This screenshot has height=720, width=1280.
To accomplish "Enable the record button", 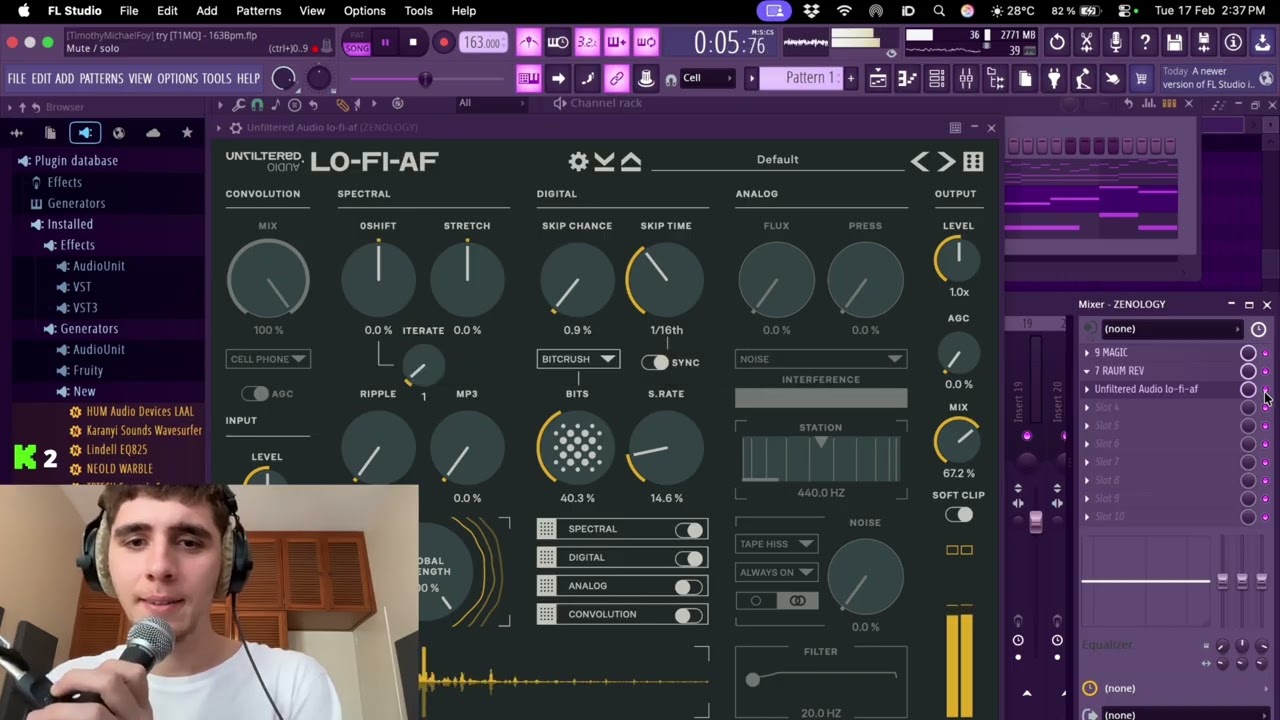I will tap(443, 43).
